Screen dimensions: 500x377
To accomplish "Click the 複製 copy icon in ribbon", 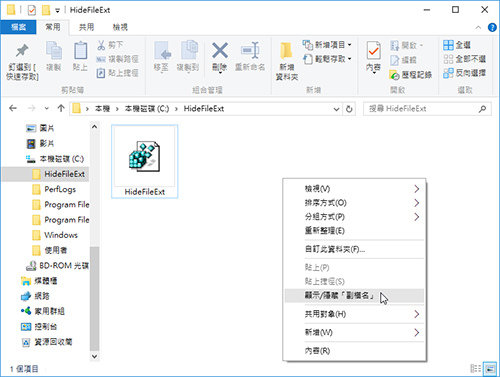I will click(x=53, y=51).
